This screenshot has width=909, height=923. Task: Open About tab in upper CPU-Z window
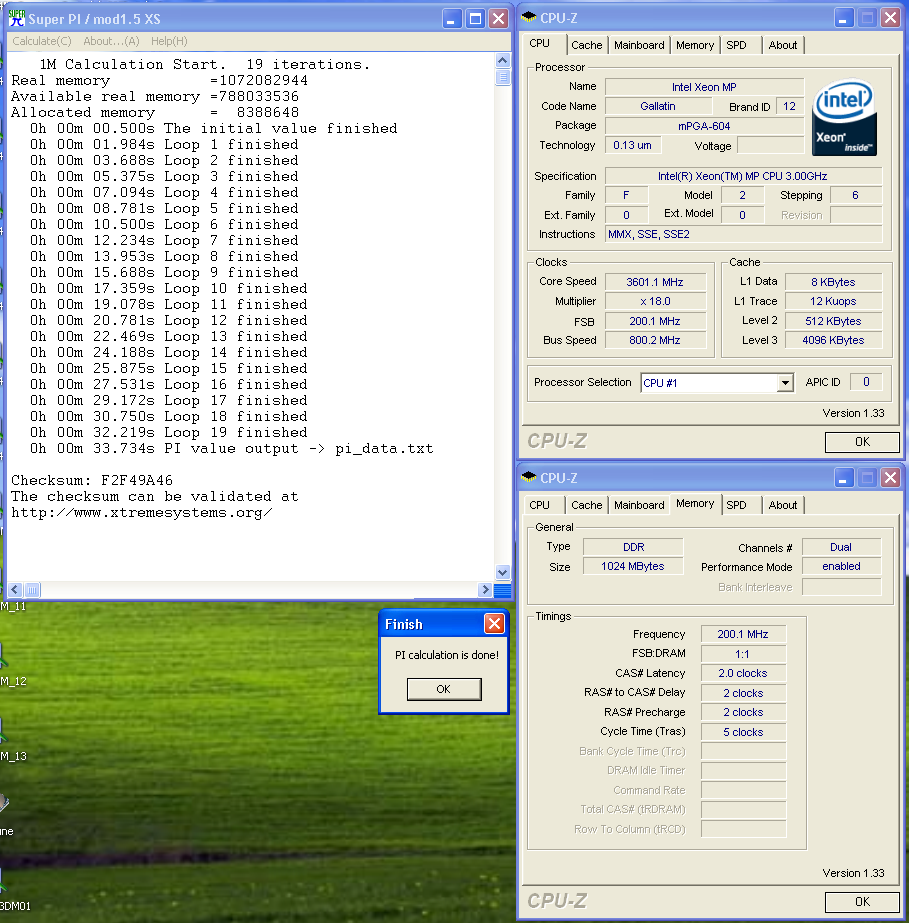[782, 45]
